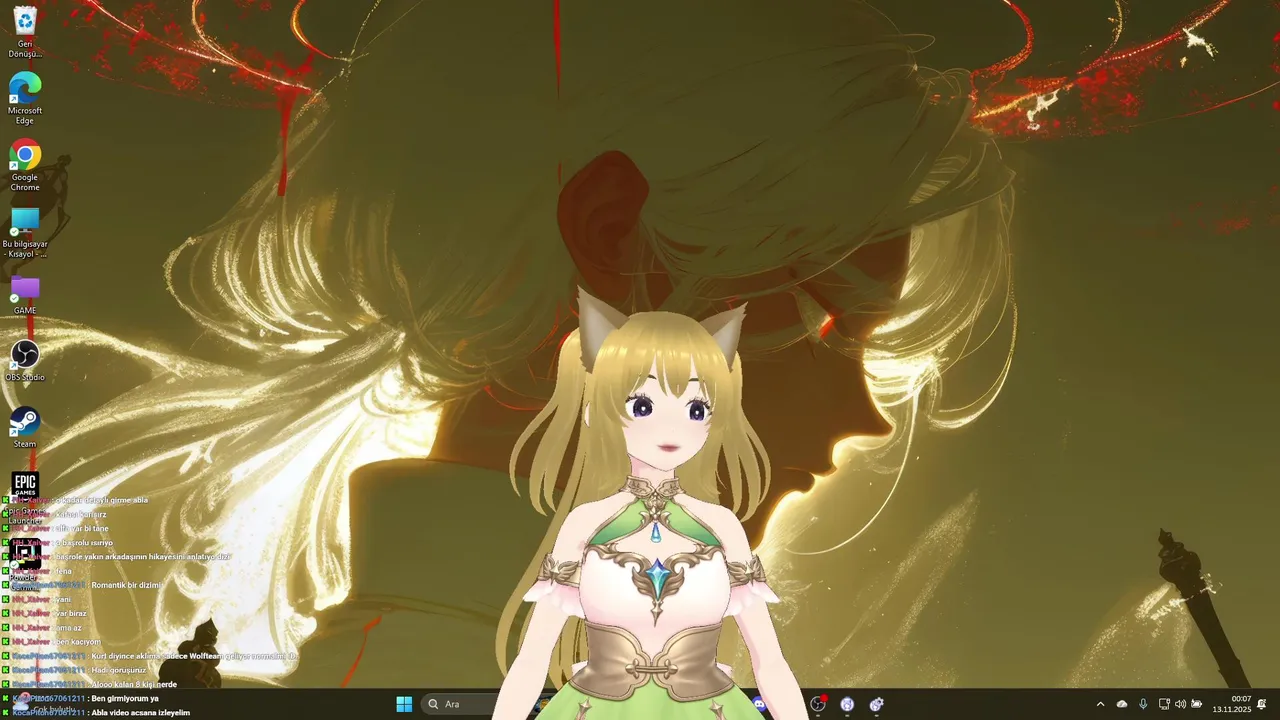Open the Windows Start menu

coord(404,704)
